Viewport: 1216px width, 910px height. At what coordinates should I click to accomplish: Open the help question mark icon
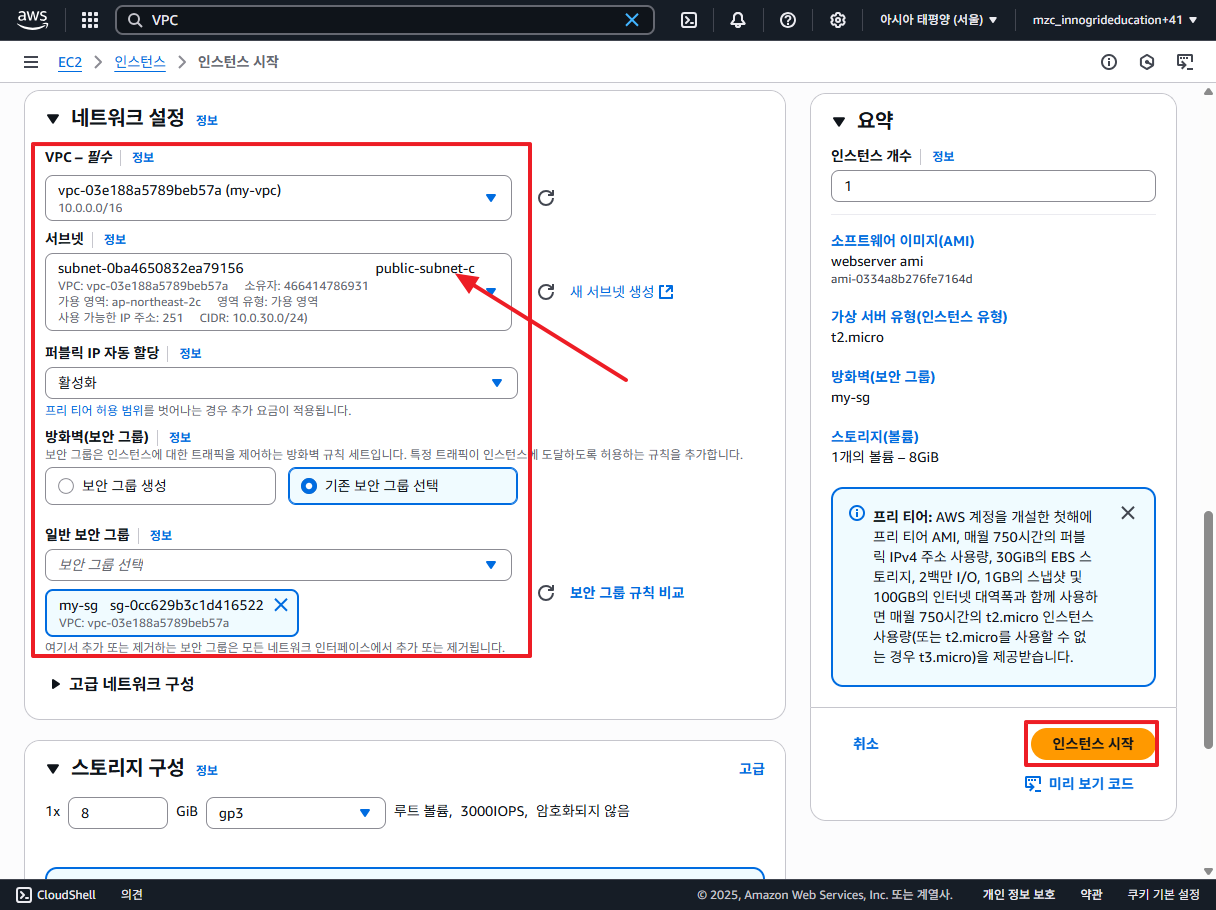[x=788, y=20]
